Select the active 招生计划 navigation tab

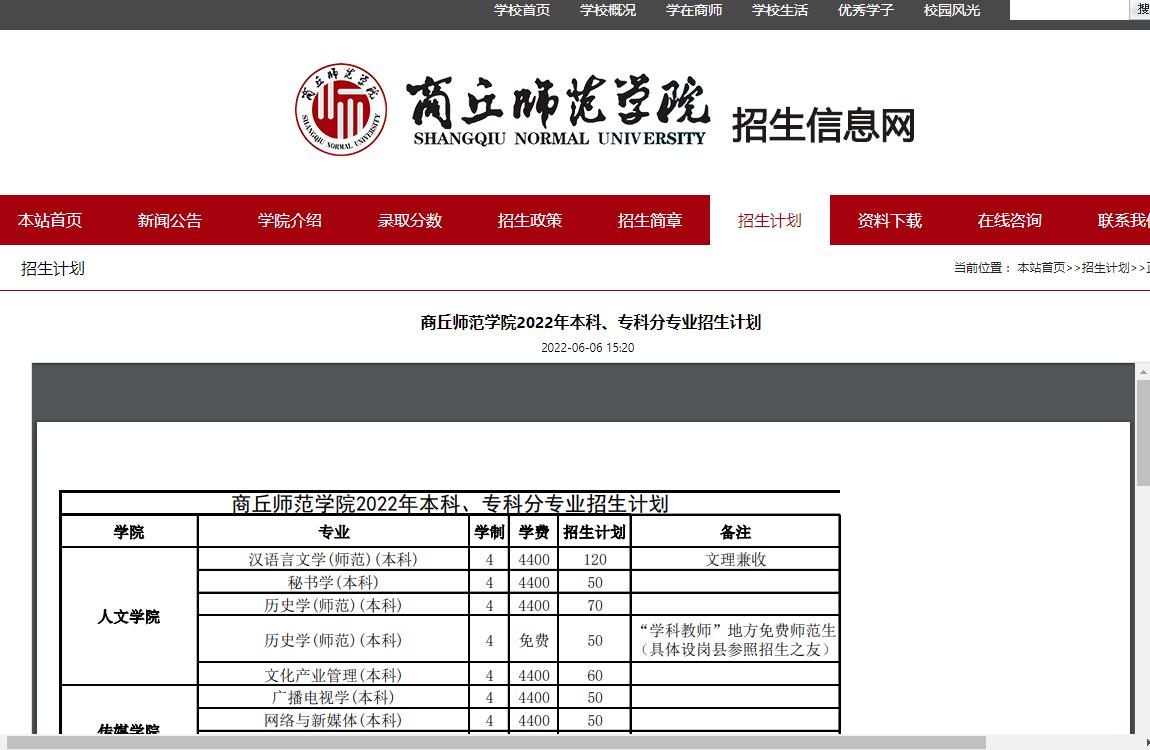click(x=770, y=220)
